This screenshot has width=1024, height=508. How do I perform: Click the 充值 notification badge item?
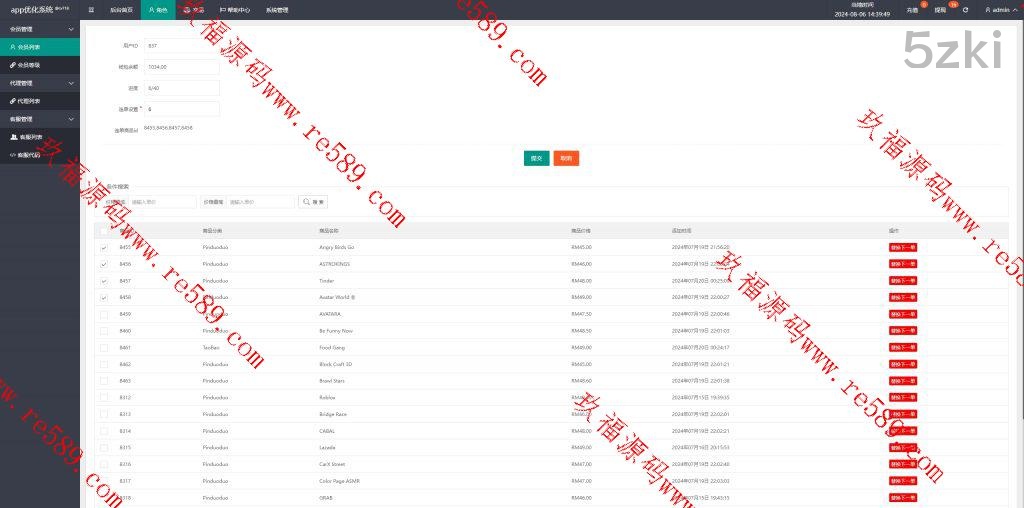[912, 9]
